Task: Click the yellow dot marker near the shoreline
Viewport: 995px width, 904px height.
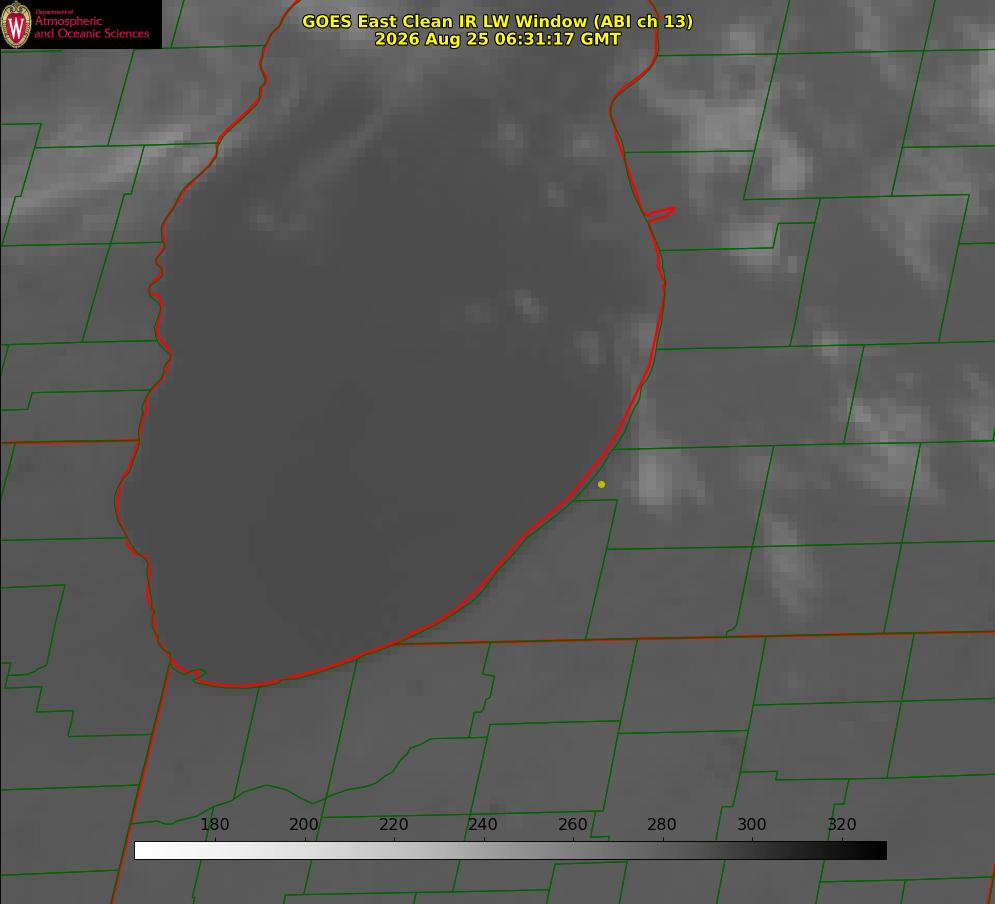Action: coord(601,485)
